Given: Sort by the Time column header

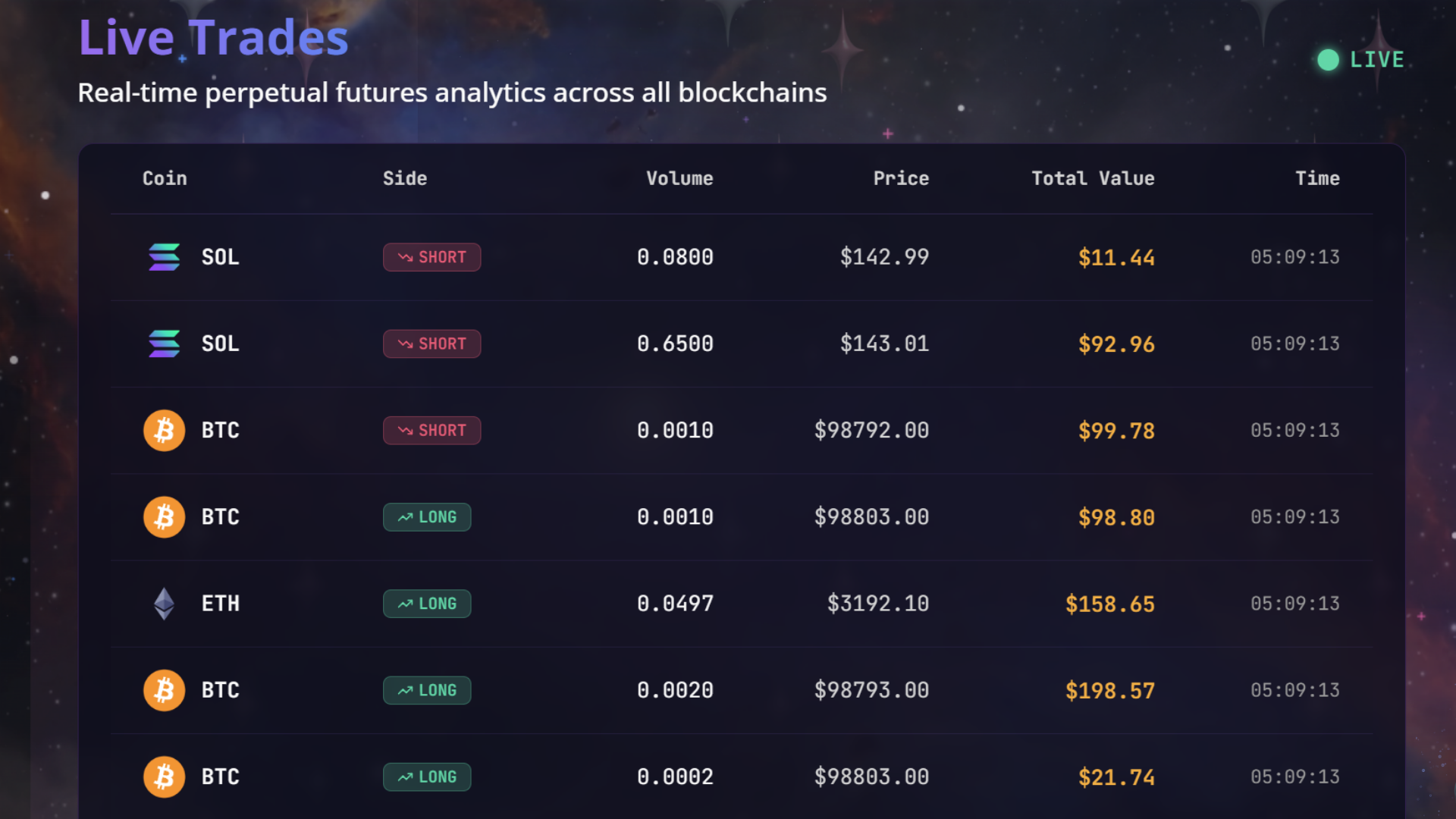Looking at the screenshot, I should pos(1317,178).
